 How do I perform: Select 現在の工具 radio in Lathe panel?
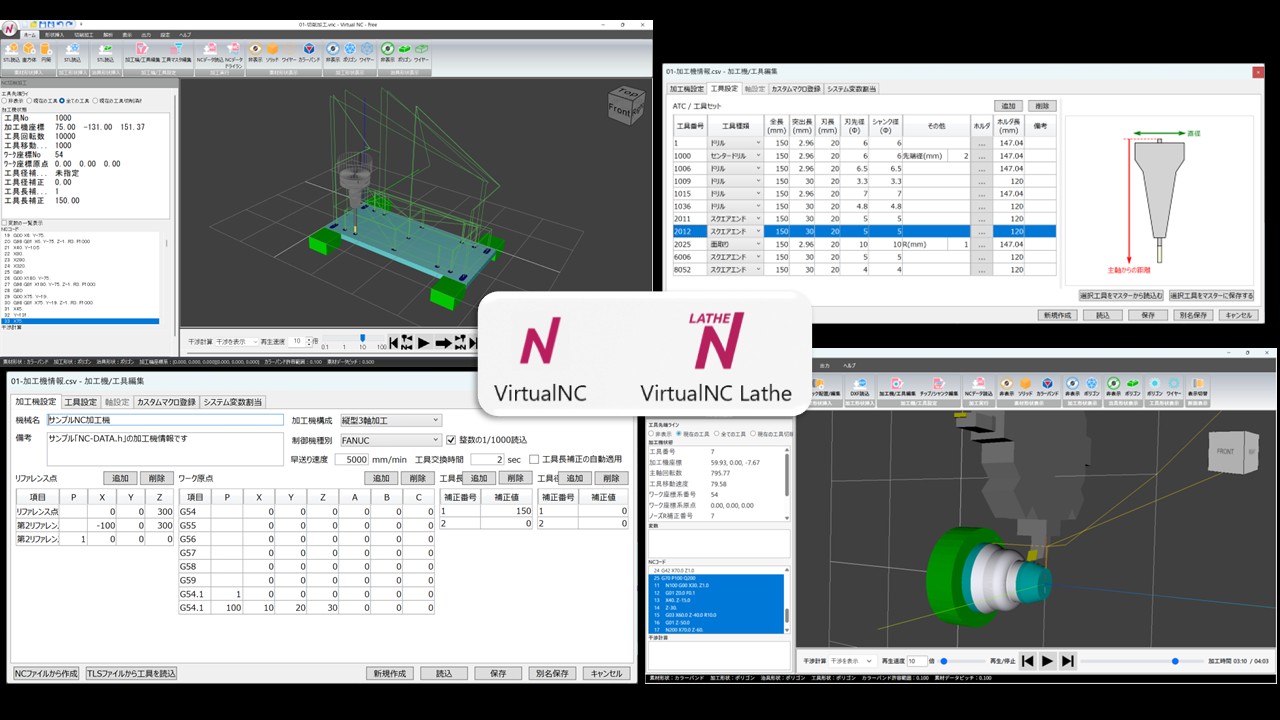tap(680, 434)
